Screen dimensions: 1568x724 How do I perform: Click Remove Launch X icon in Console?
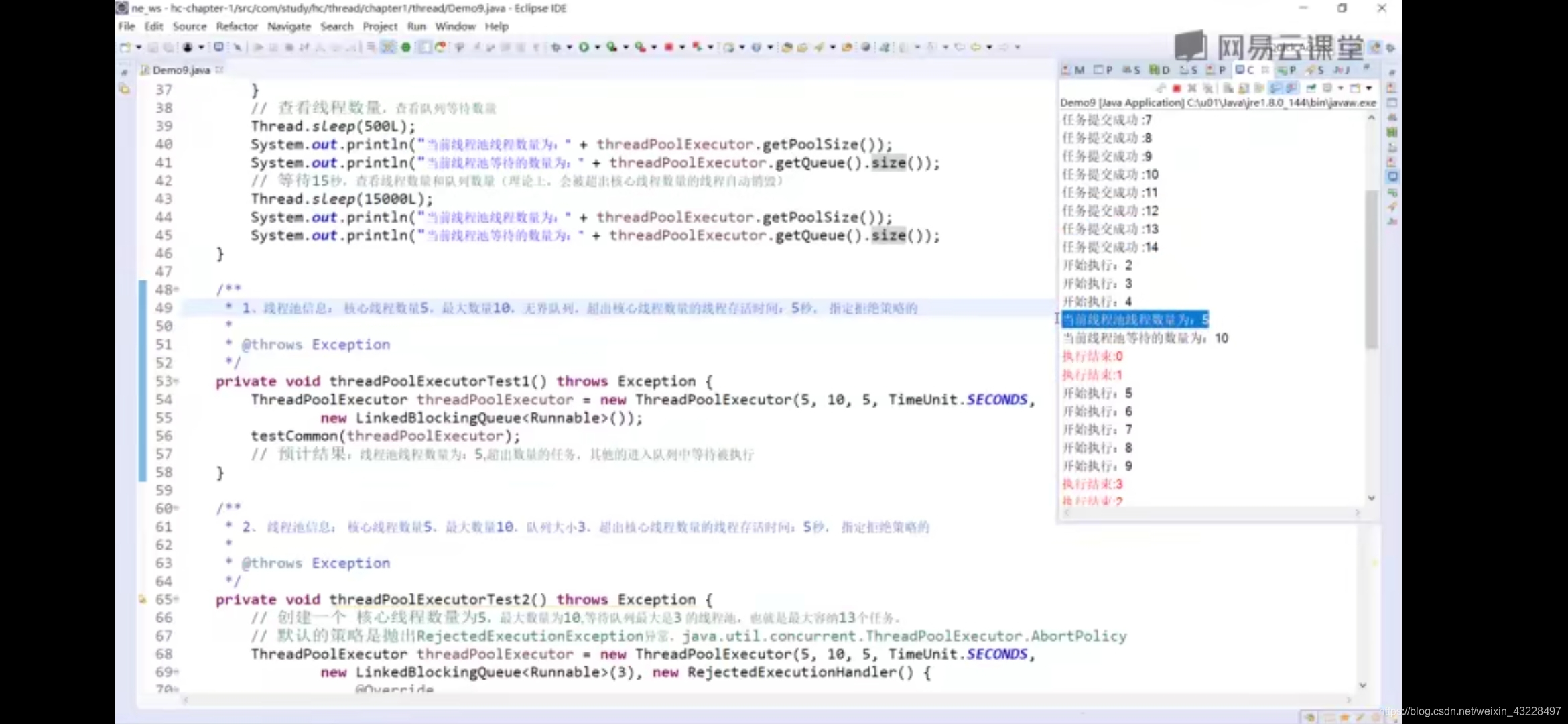(1192, 88)
